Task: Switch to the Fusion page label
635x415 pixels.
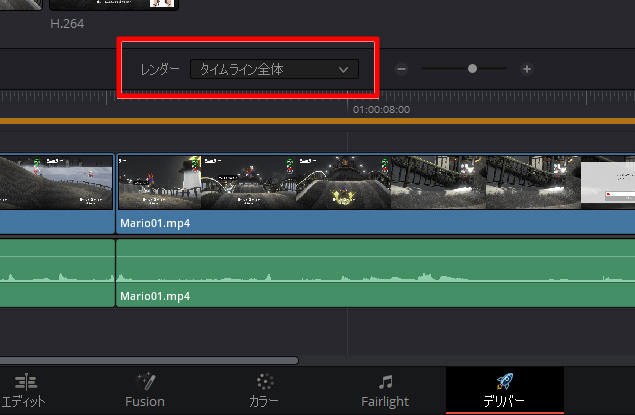Action: click(x=145, y=402)
